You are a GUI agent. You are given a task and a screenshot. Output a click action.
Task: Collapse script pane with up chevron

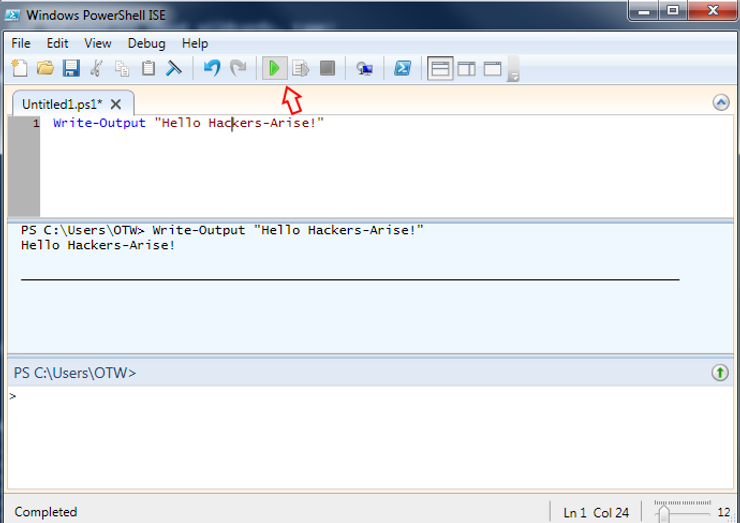click(x=721, y=102)
